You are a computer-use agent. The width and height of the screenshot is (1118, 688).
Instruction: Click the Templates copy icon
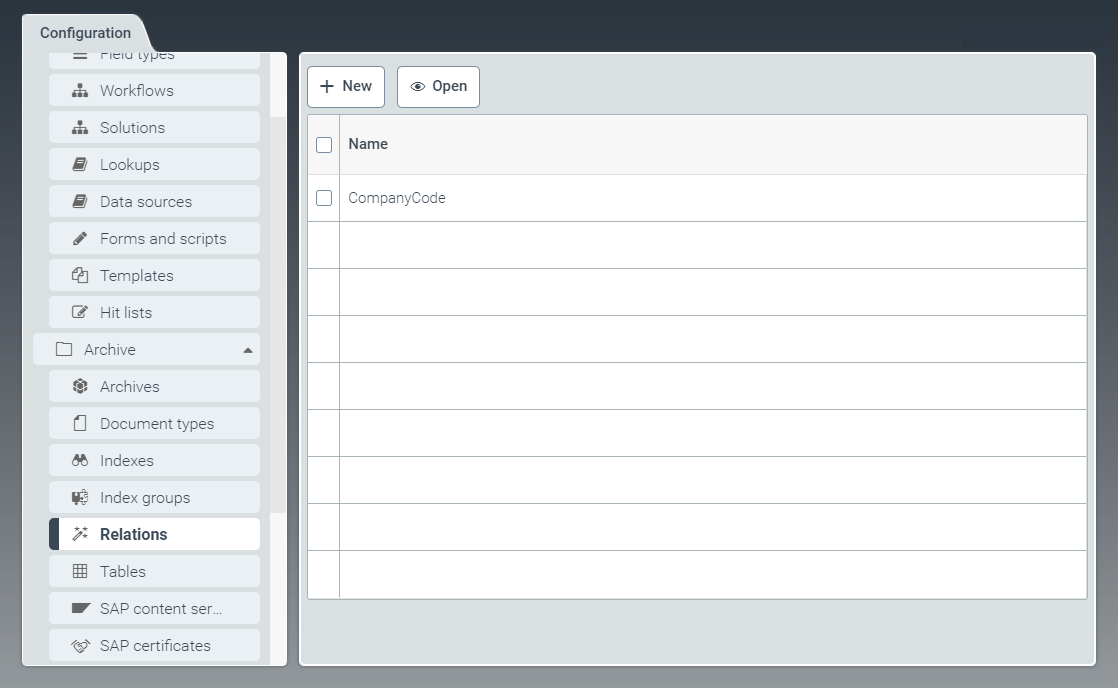coord(80,276)
